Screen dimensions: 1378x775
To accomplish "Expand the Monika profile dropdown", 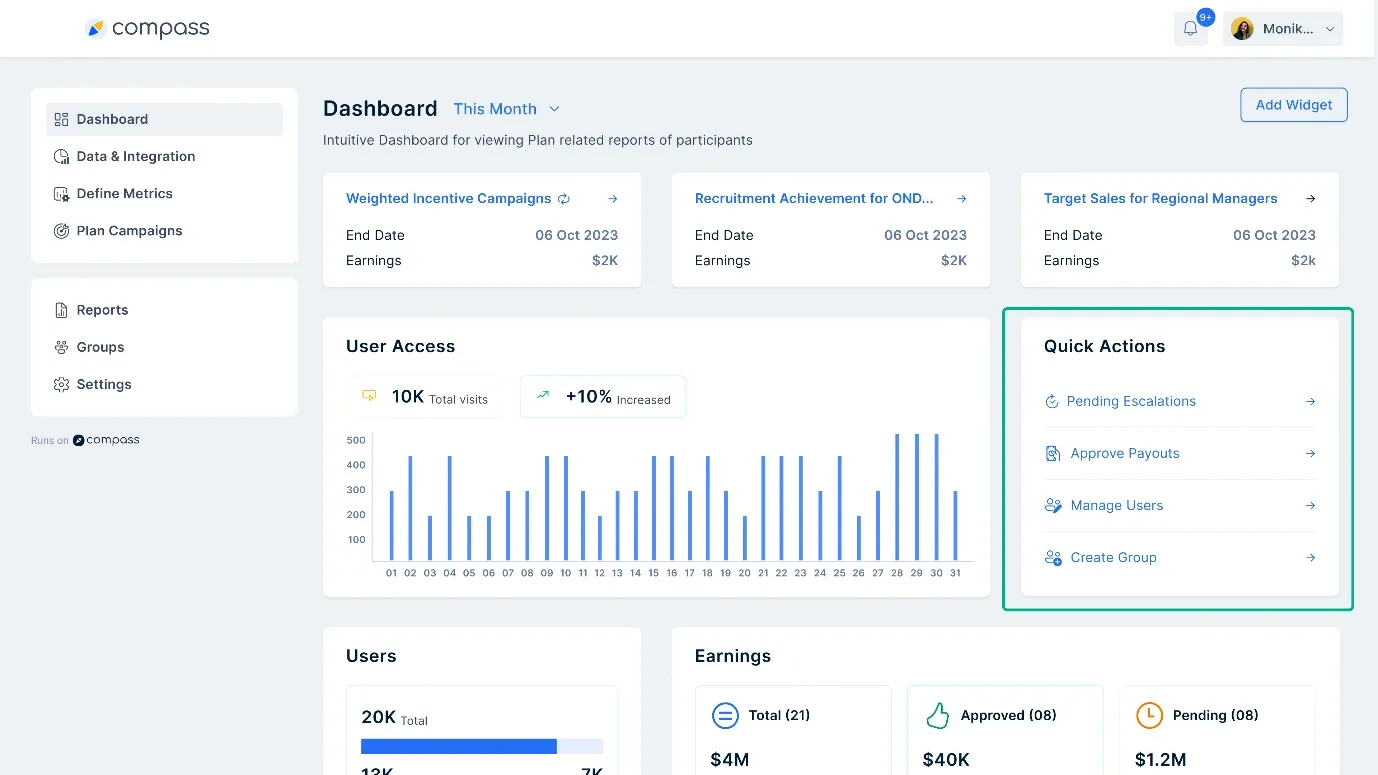I will 1283,28.
